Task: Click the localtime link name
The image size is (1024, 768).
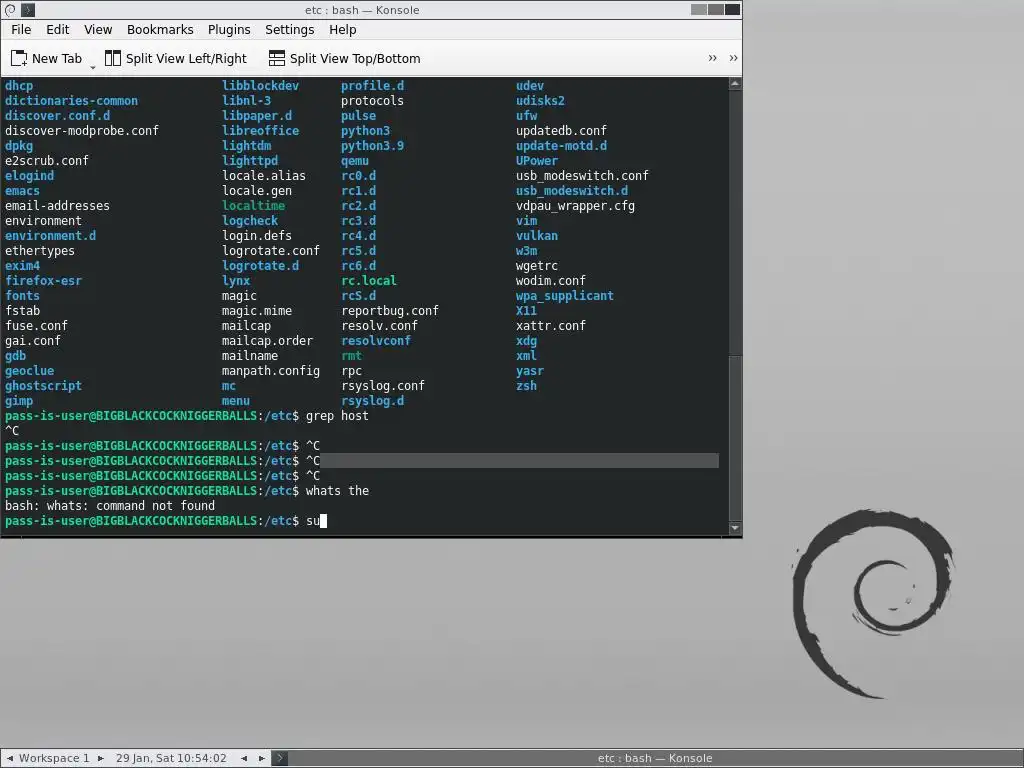Action: coord(253,206)
